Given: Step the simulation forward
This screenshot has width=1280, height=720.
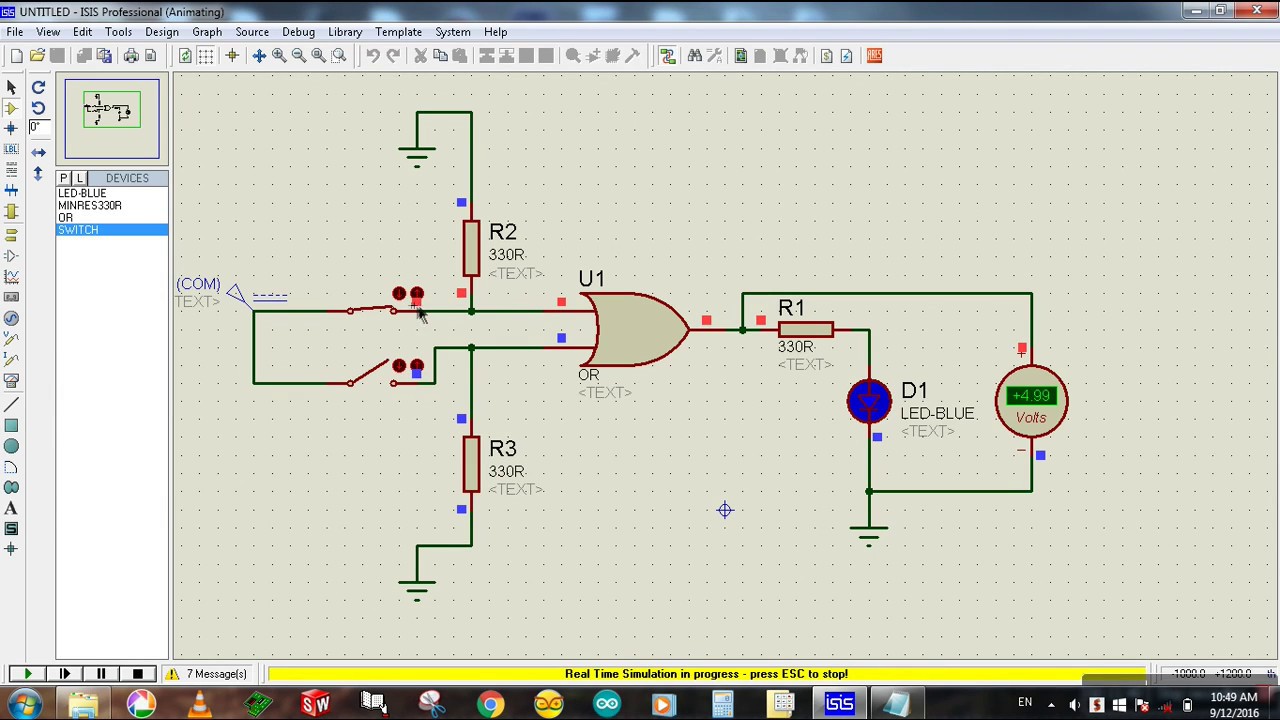Looking at the screenshot, I should pos(64,674).
